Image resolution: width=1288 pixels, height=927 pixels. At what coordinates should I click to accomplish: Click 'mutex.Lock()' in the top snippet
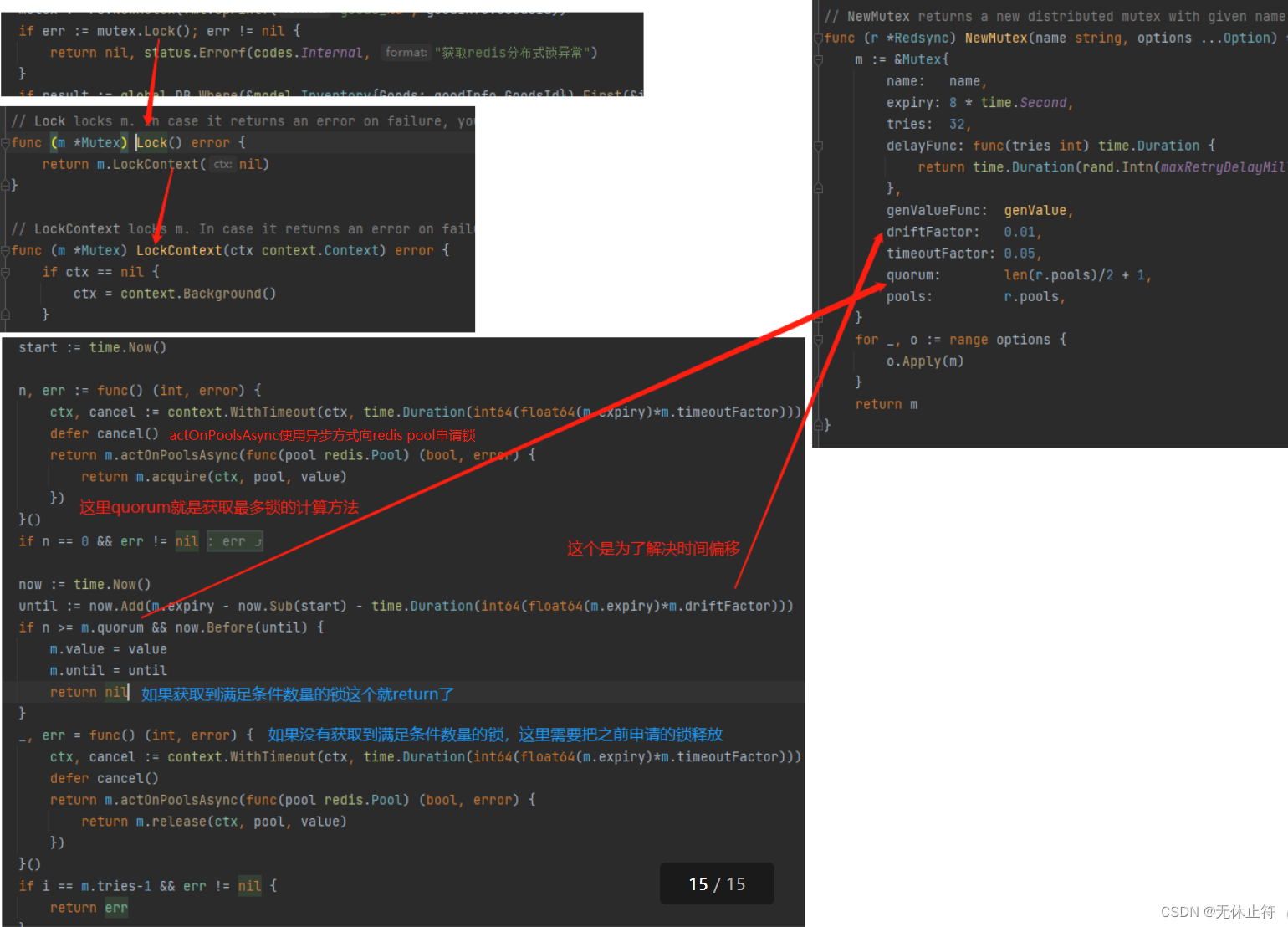click(148, 31)
